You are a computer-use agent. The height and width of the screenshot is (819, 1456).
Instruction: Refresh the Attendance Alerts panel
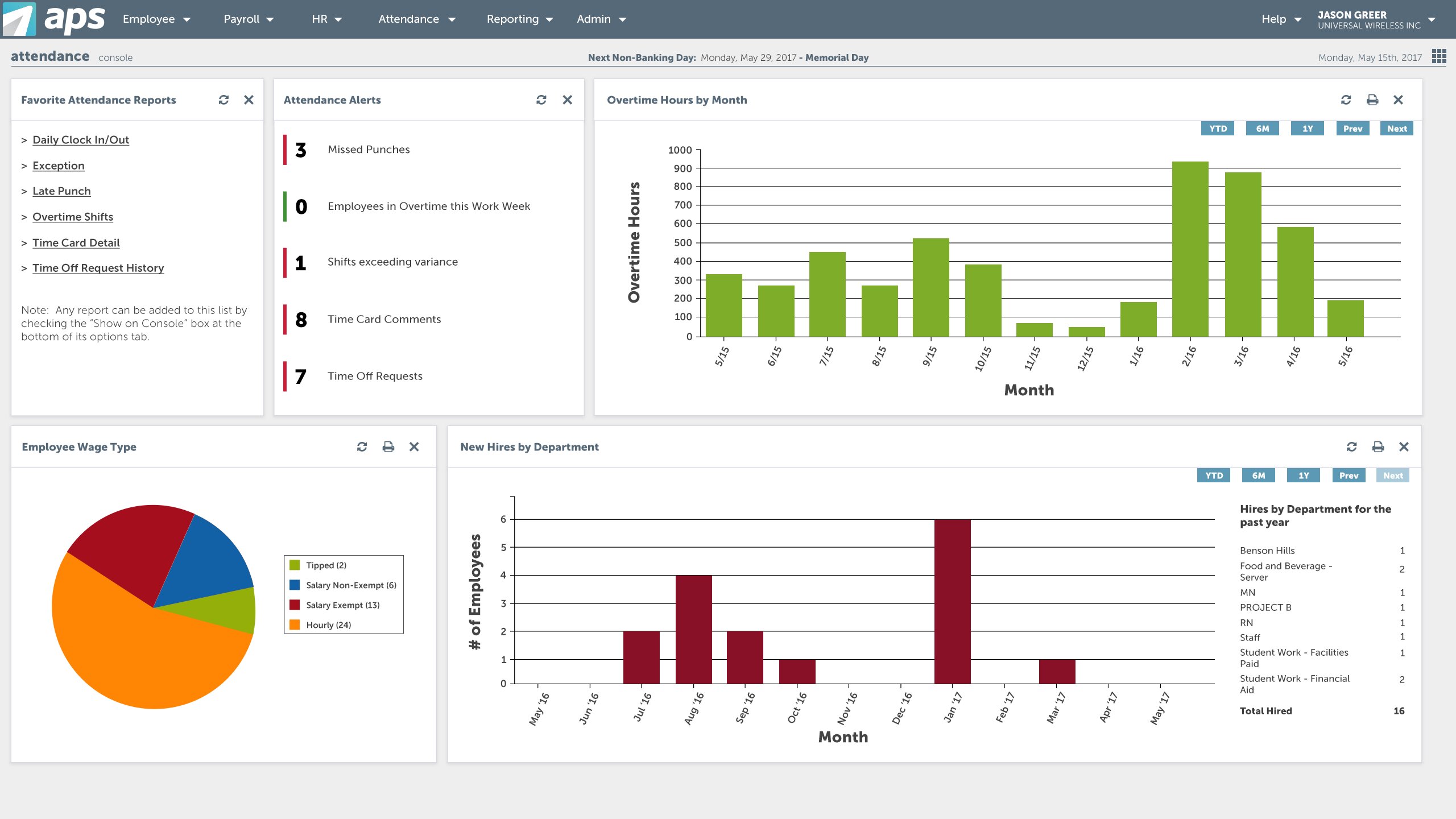[x=541, y=100]
